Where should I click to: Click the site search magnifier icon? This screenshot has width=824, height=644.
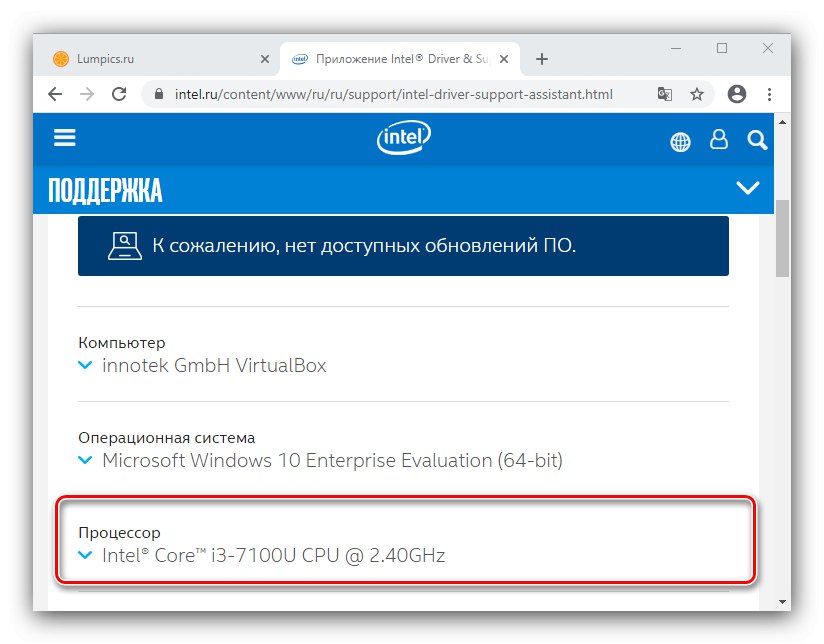click(x=756, y=140)
